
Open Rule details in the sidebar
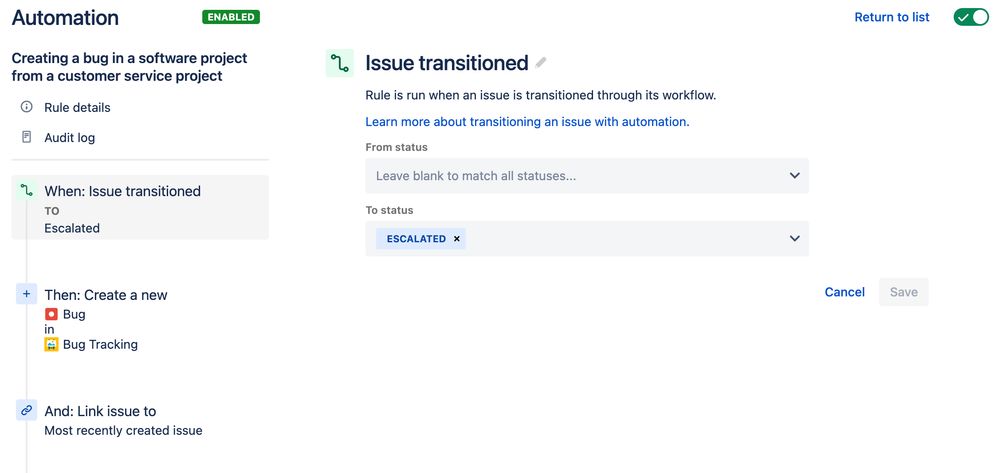[x=77, y=108]
